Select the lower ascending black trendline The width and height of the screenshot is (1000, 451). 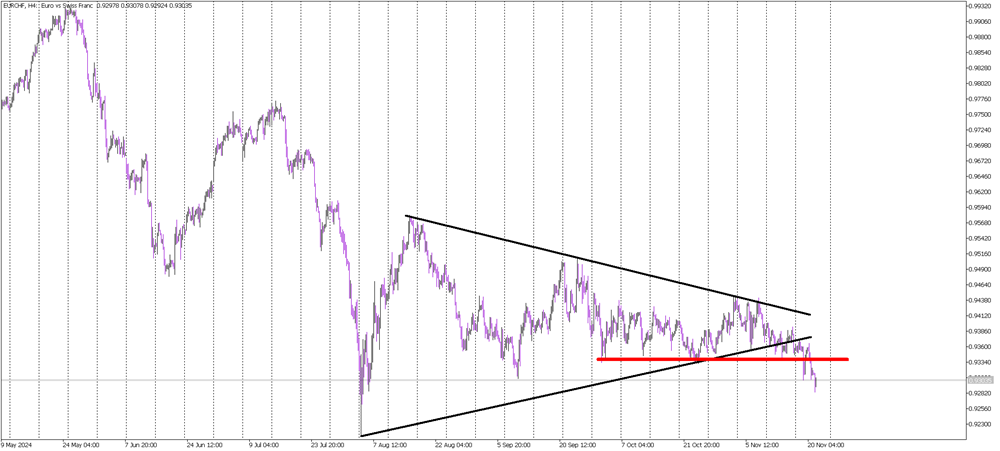coord(585,387)
